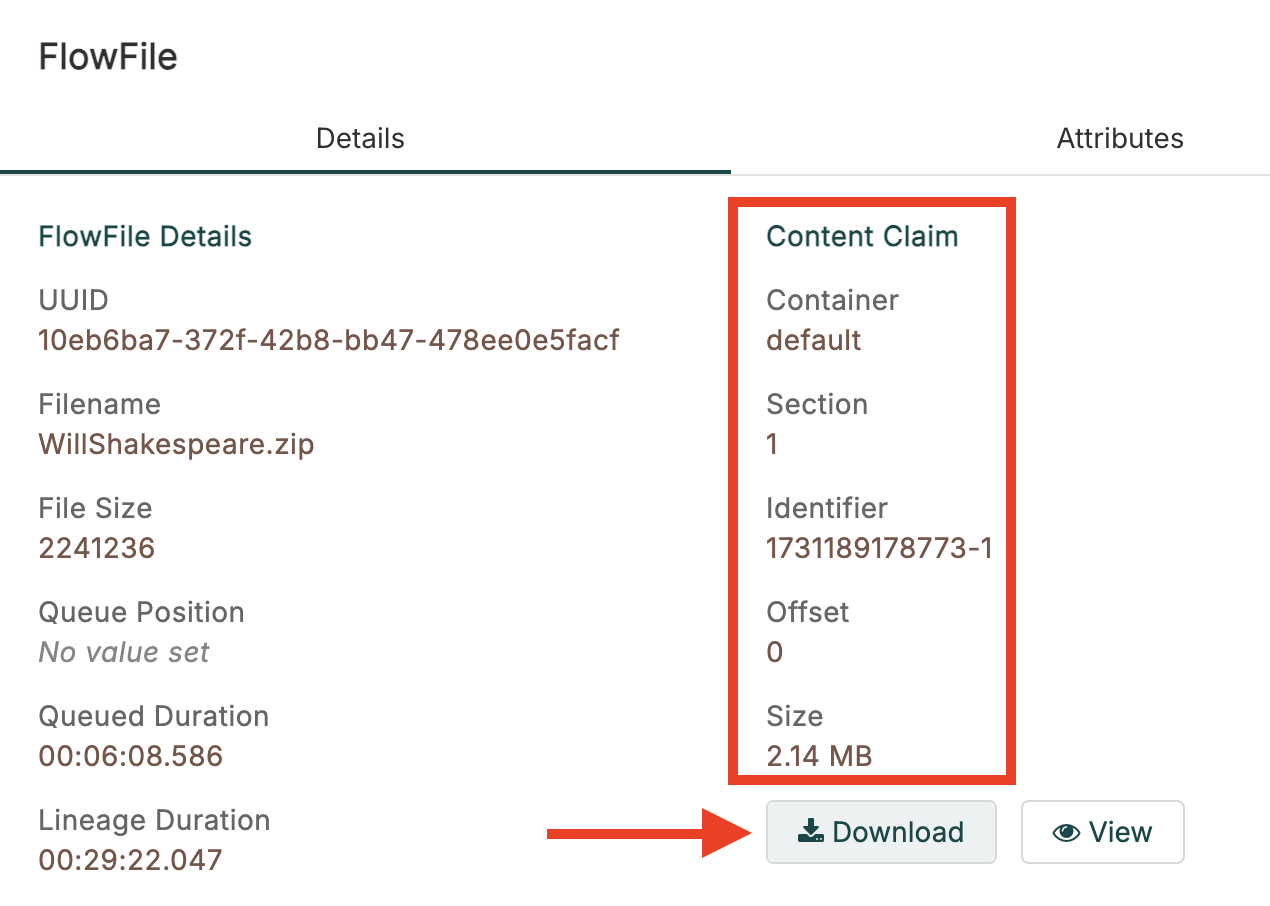This screenshot has height=906, width=1270.
Task: Click the Offset value 0
Action: [x=774, y=652]
